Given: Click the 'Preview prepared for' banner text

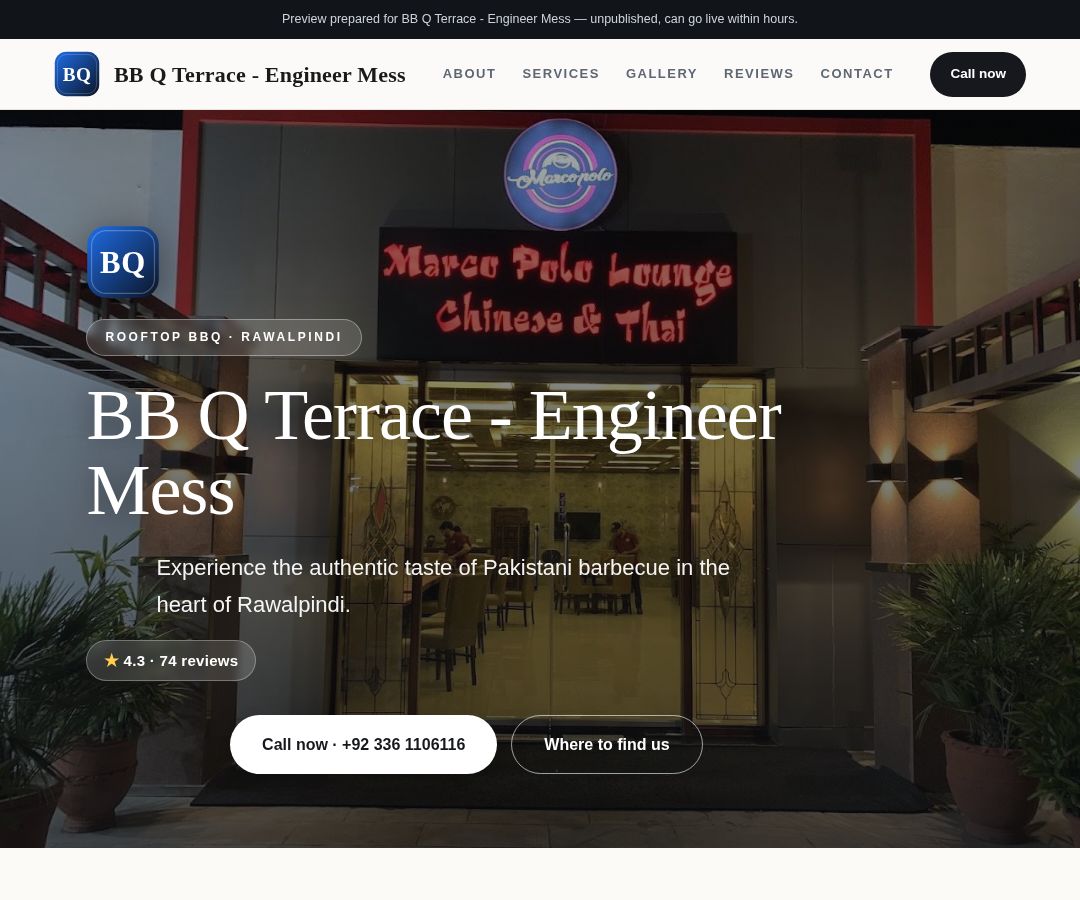Looking at the screenshot, I should click(540, 19).
